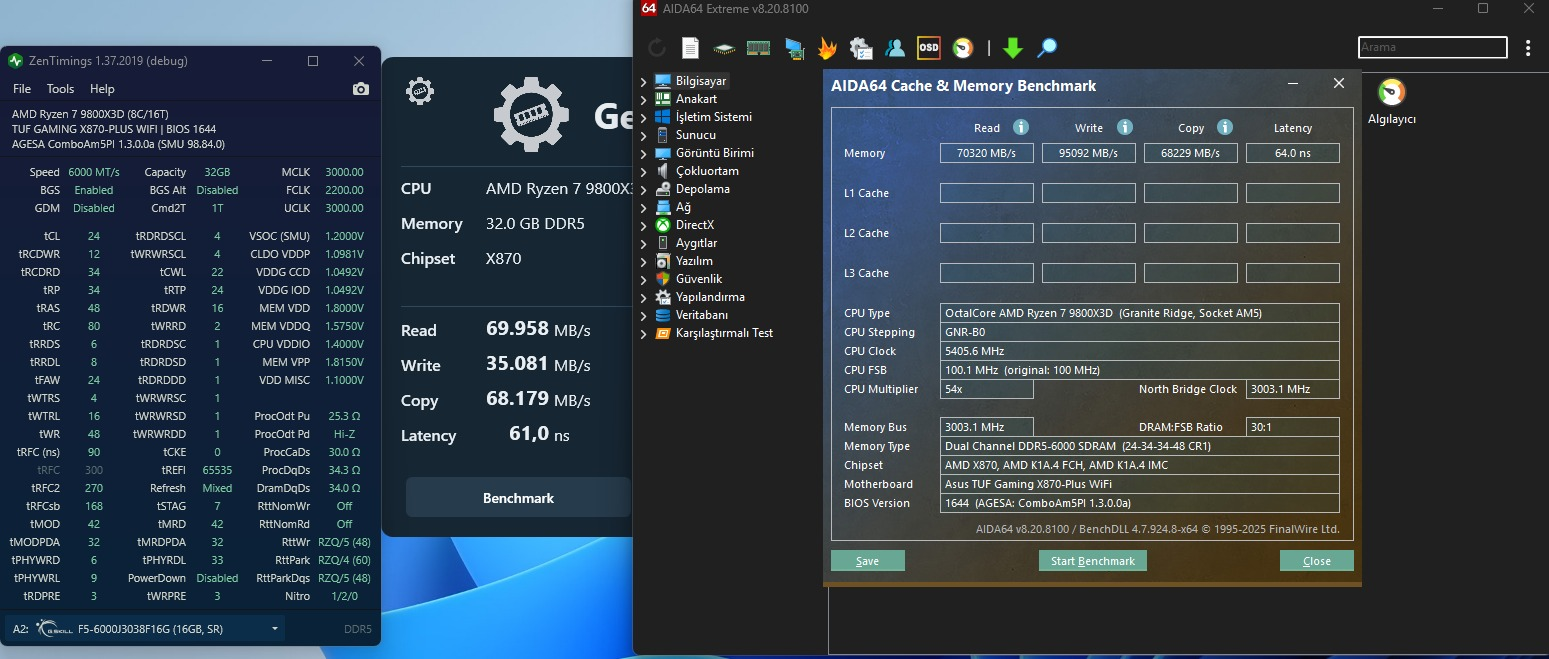Click the DRAM:FSB Ratio 30:1 value
Screen dimensions: 1549x659
1293,427
